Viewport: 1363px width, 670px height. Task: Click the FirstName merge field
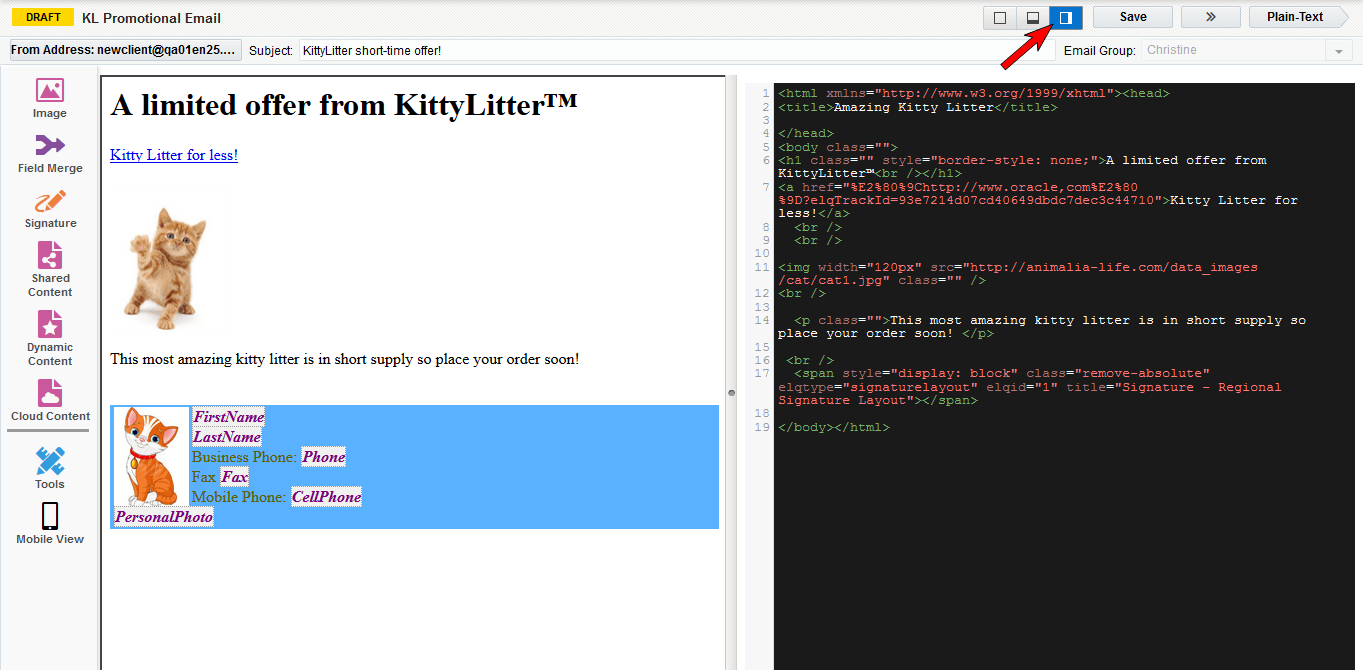pos(229,417)
